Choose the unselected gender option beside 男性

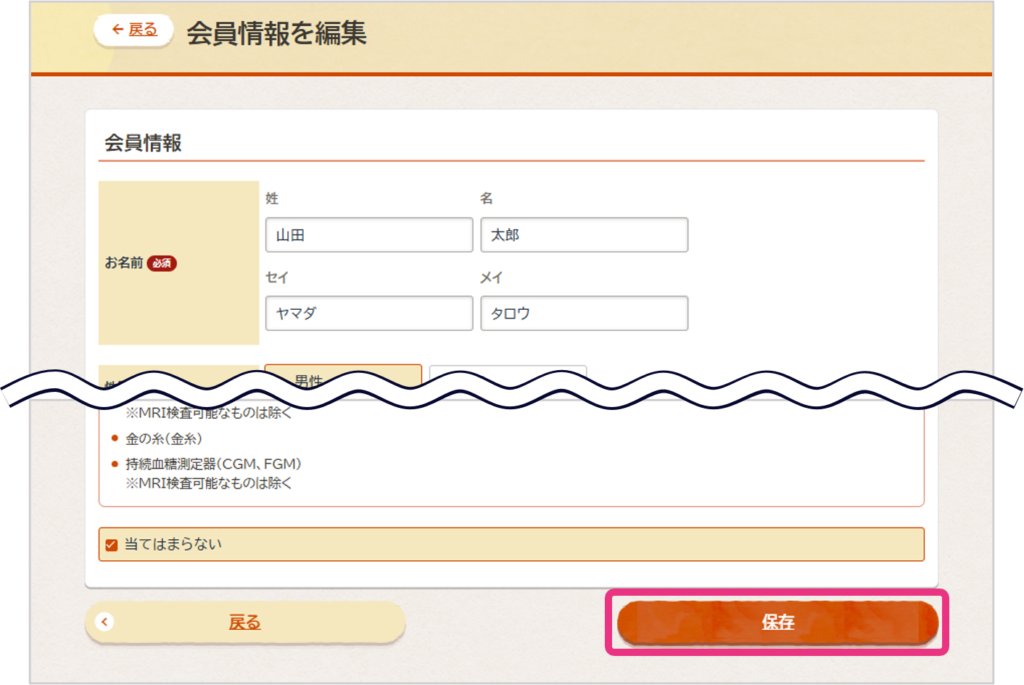(x=508, y=374)
